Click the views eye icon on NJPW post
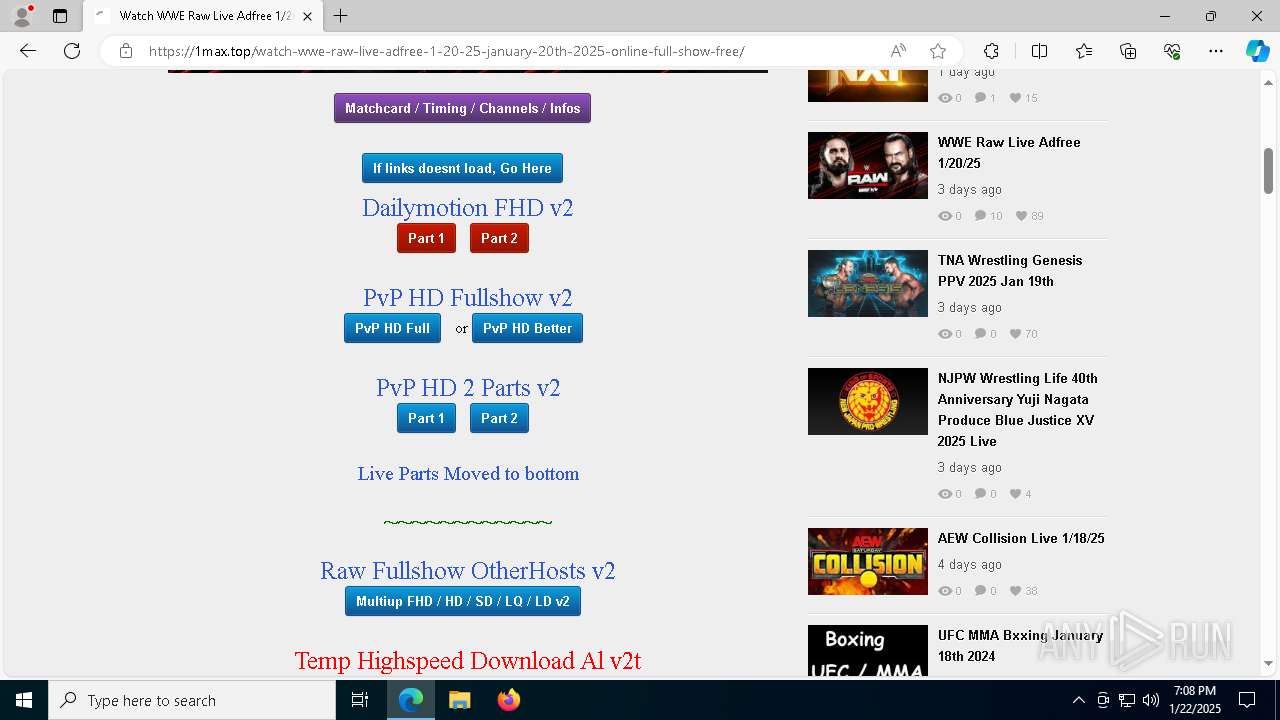 (945, 494)
